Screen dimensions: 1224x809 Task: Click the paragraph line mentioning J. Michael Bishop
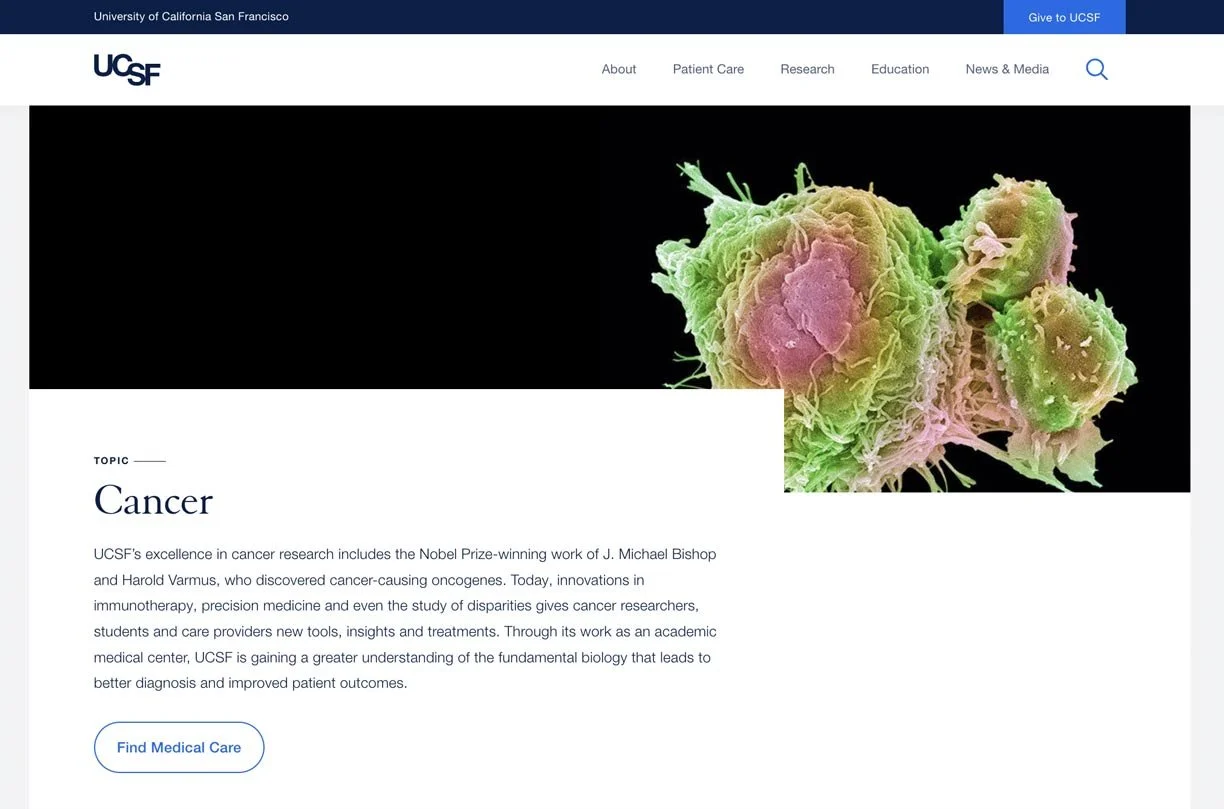[405, 554]
